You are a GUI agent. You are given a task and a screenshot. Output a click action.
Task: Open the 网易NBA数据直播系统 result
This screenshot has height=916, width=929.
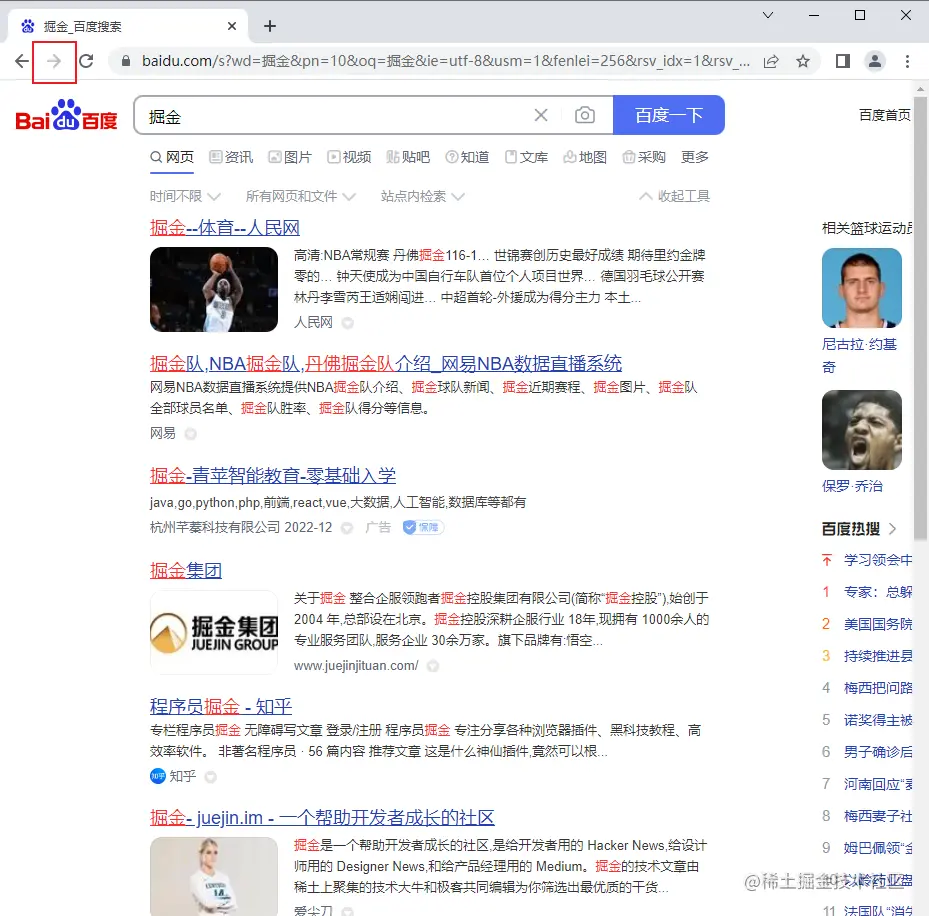[x=386, y=363]
